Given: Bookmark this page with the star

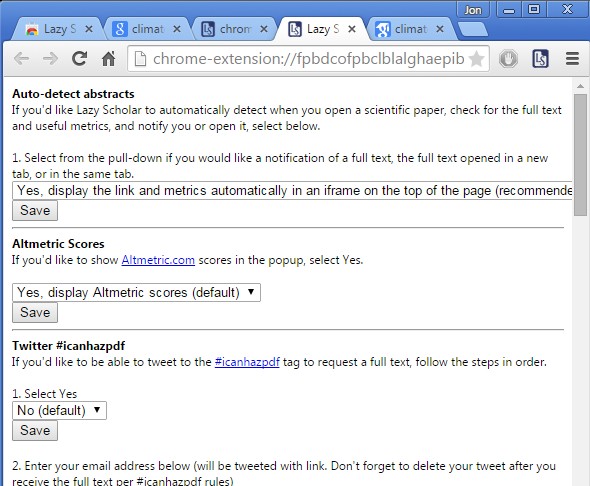Looking at the screenshot, I should tap(476, 59).
